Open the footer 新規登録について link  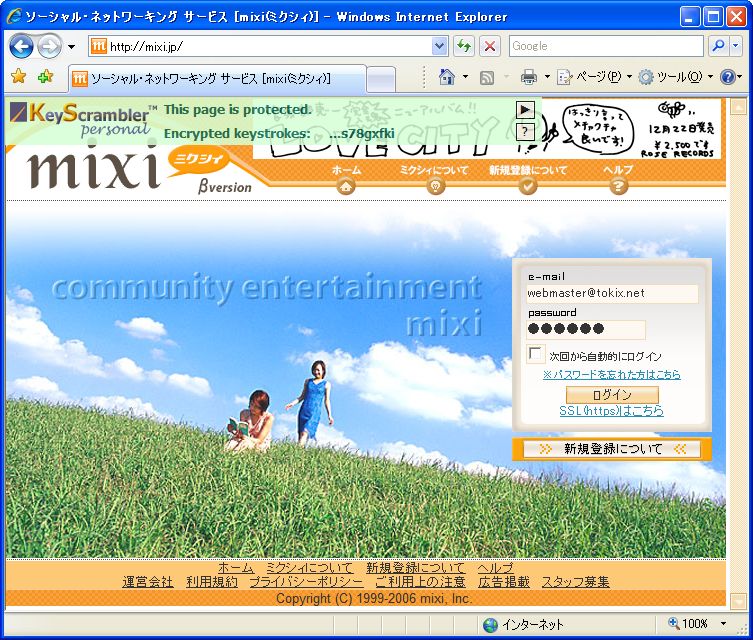point(416,568)
